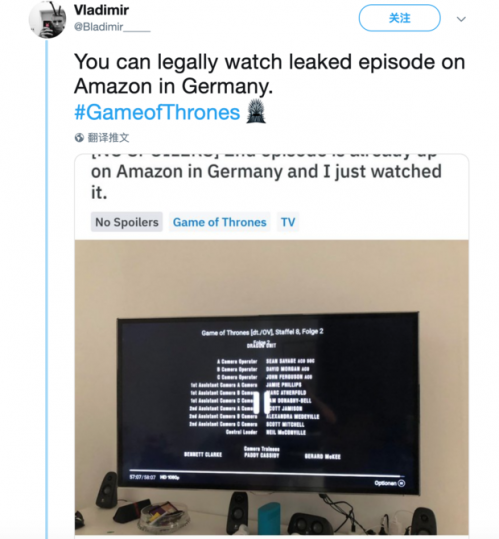The image size is (499, 539).
Task: Open the embedded TV photo
Action: click(x=271, y=387)
